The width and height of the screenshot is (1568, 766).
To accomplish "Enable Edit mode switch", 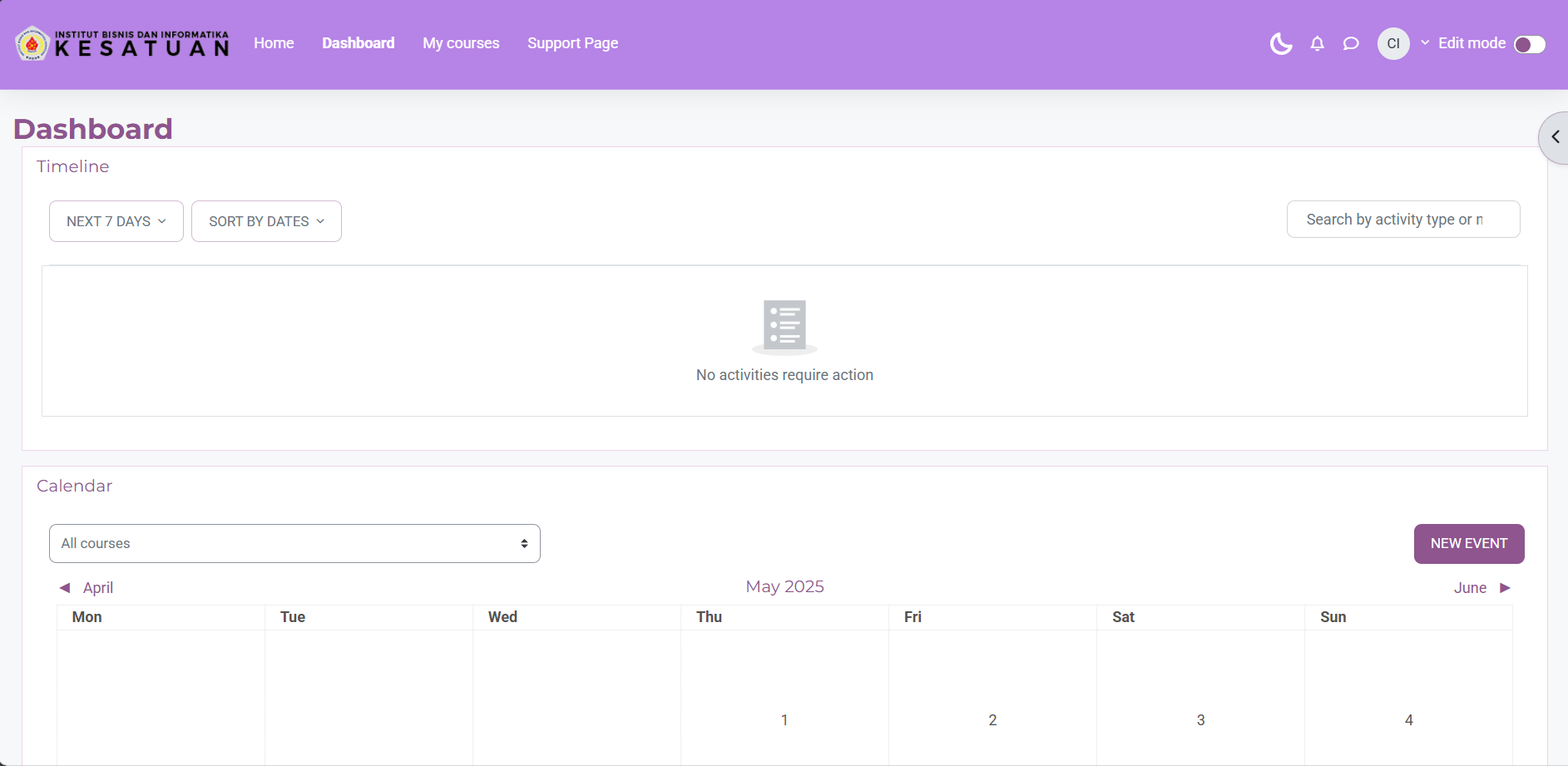I will point(1529,44).
